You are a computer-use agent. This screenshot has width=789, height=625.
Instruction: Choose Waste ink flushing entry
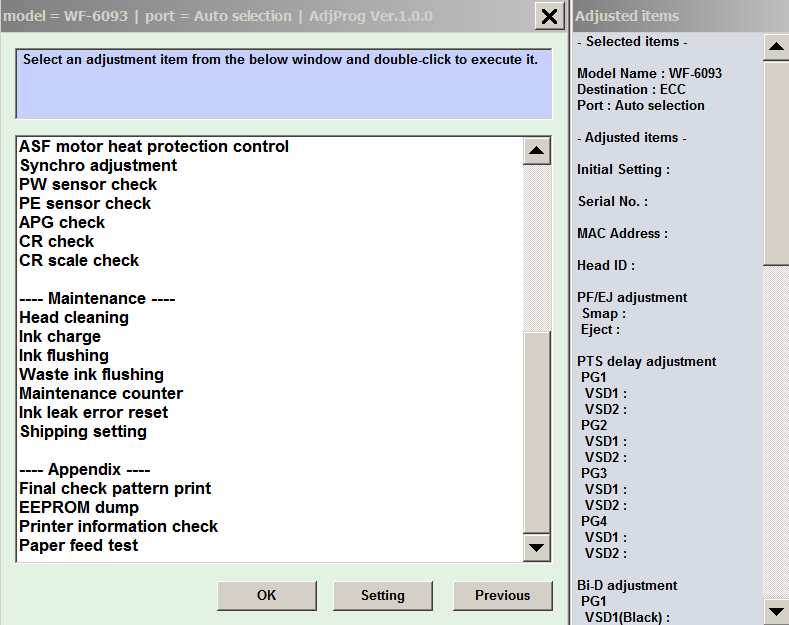point(91,374)
